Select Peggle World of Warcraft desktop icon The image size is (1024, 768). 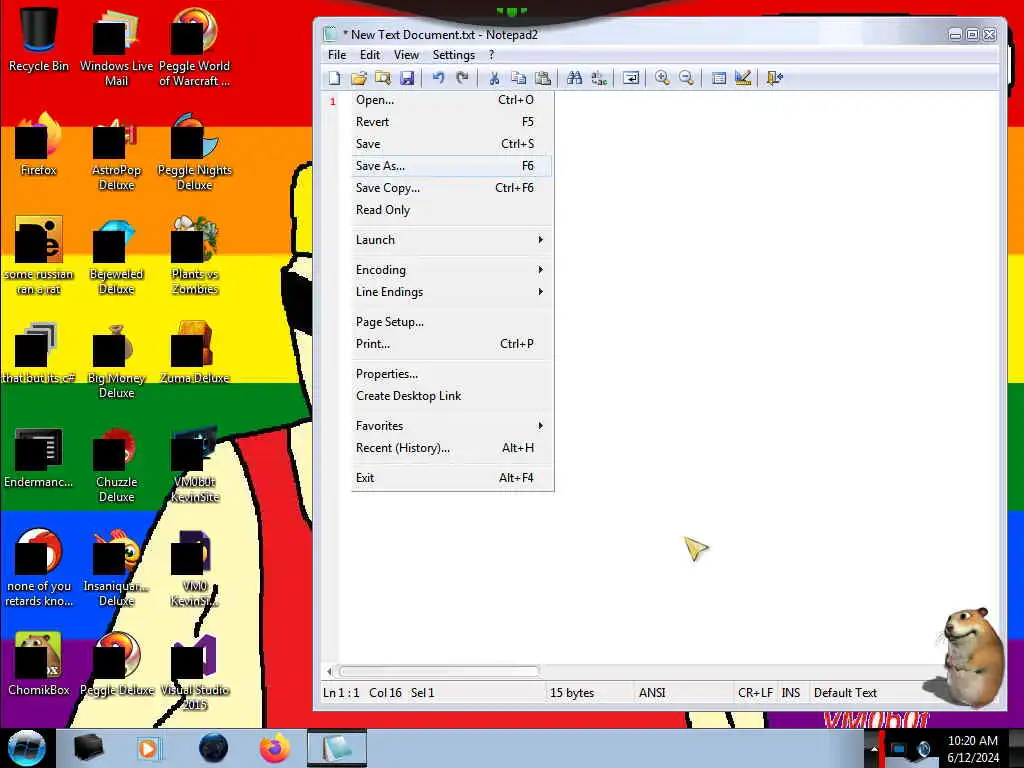195,47
